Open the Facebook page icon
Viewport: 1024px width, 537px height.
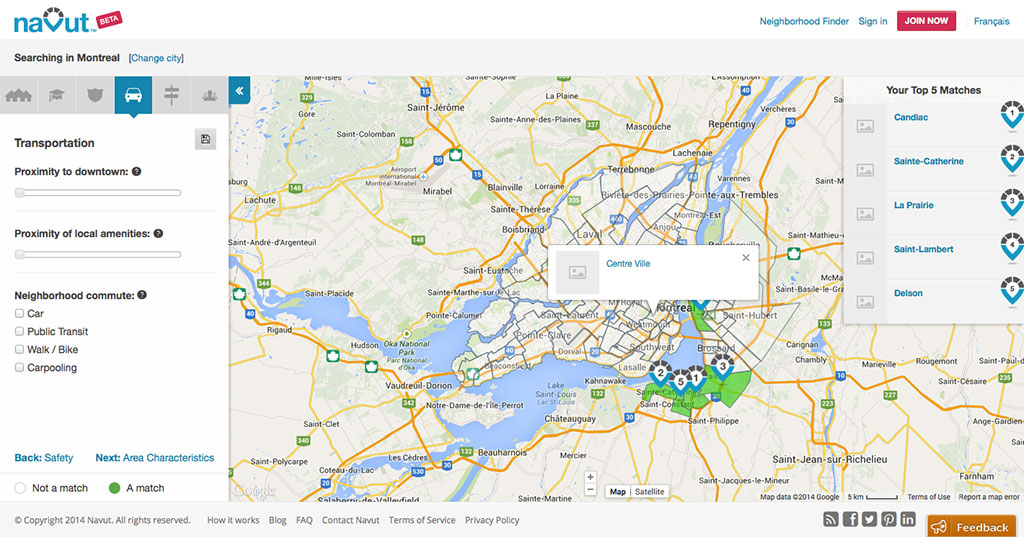(x=850, y=519)
